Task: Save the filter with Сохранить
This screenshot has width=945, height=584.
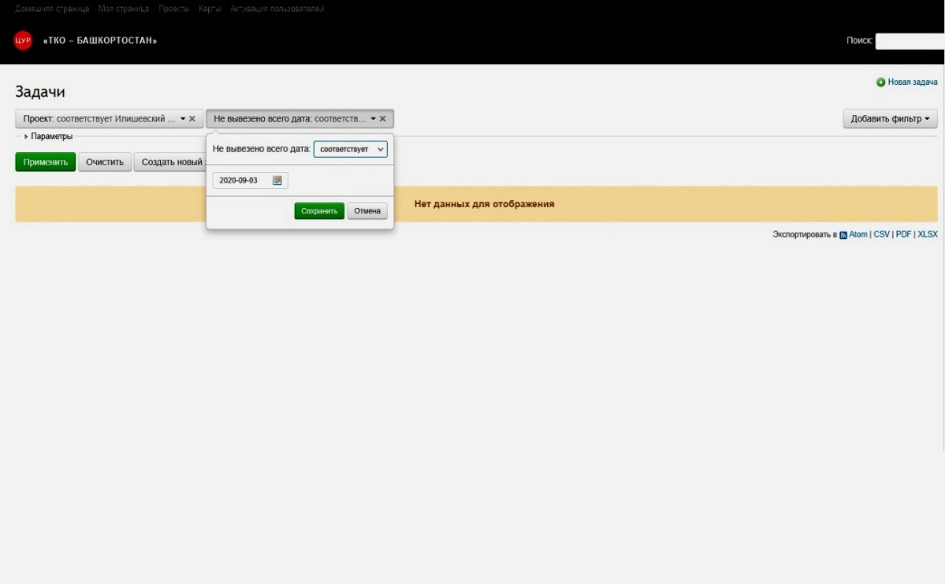Action: (x=319, y=211)
